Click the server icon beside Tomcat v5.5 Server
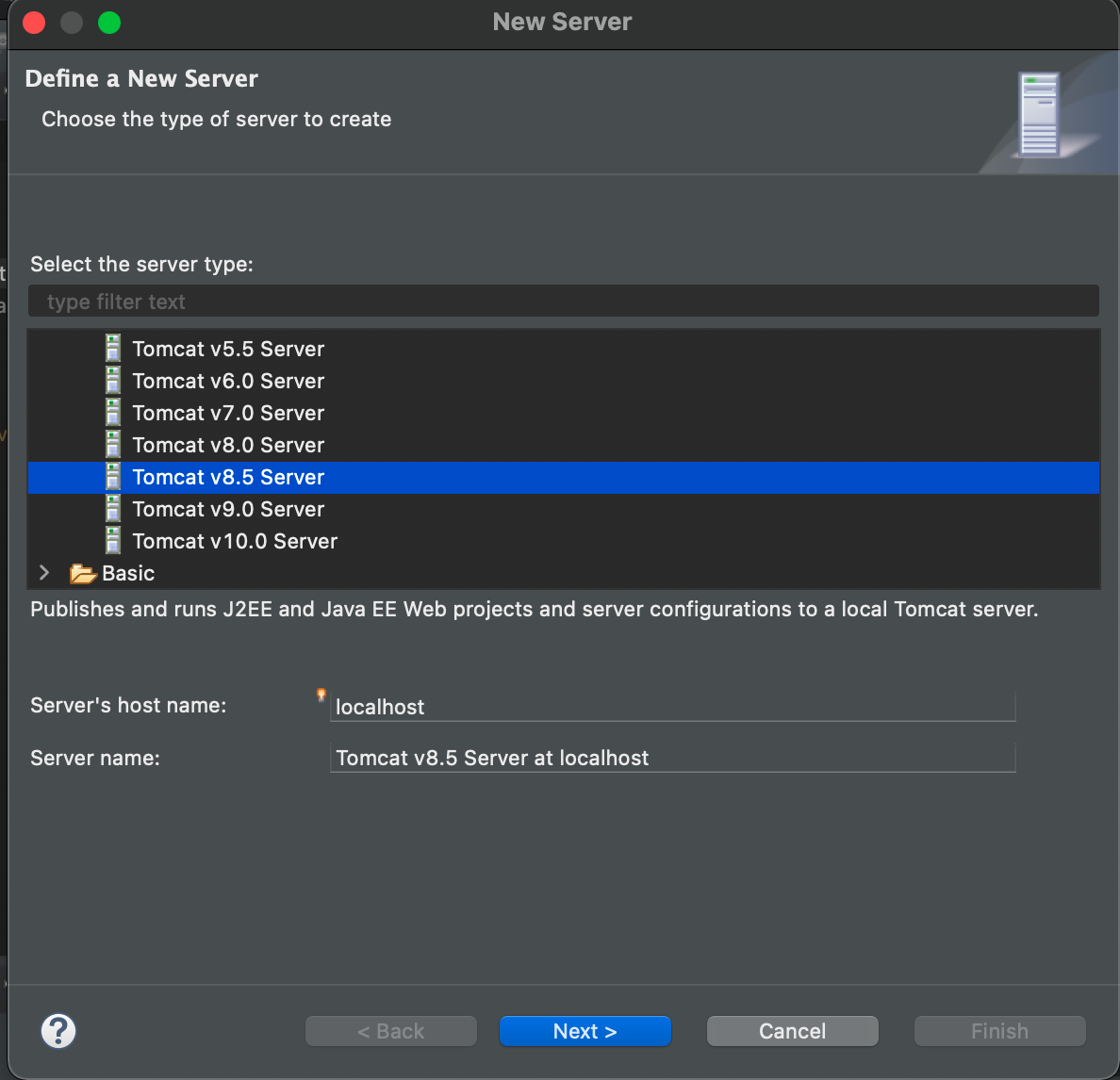The width and height of the screenshot is (1120, 1080). pos(113,348)
